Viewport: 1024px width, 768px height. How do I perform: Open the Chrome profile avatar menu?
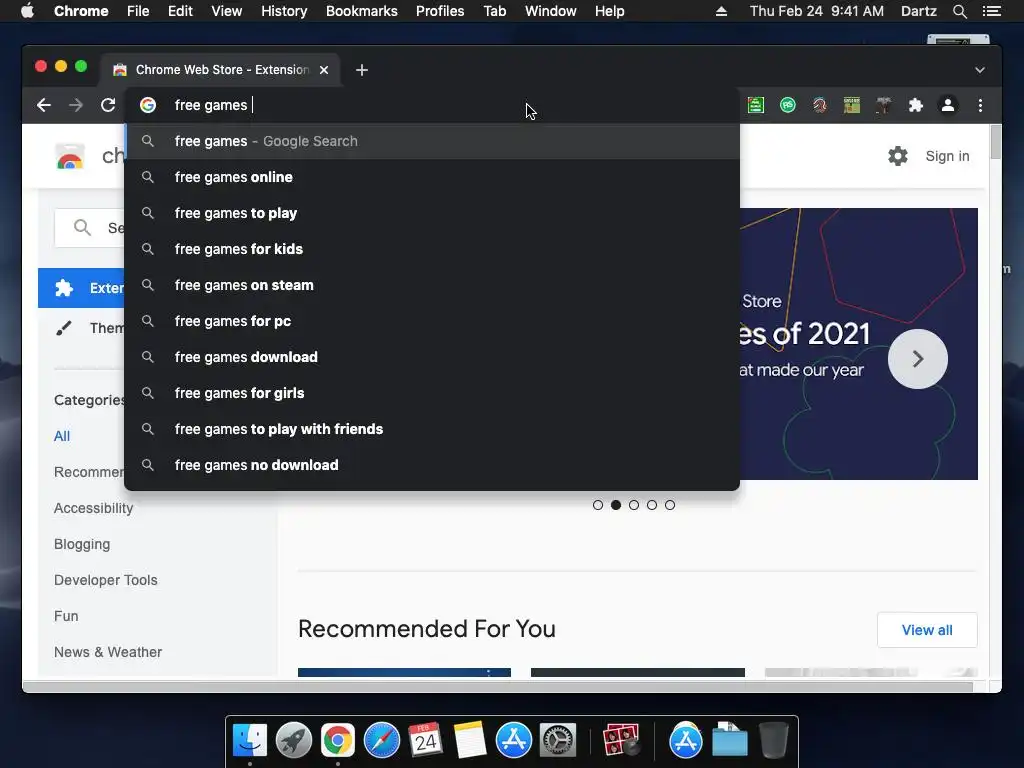point(948,105)
